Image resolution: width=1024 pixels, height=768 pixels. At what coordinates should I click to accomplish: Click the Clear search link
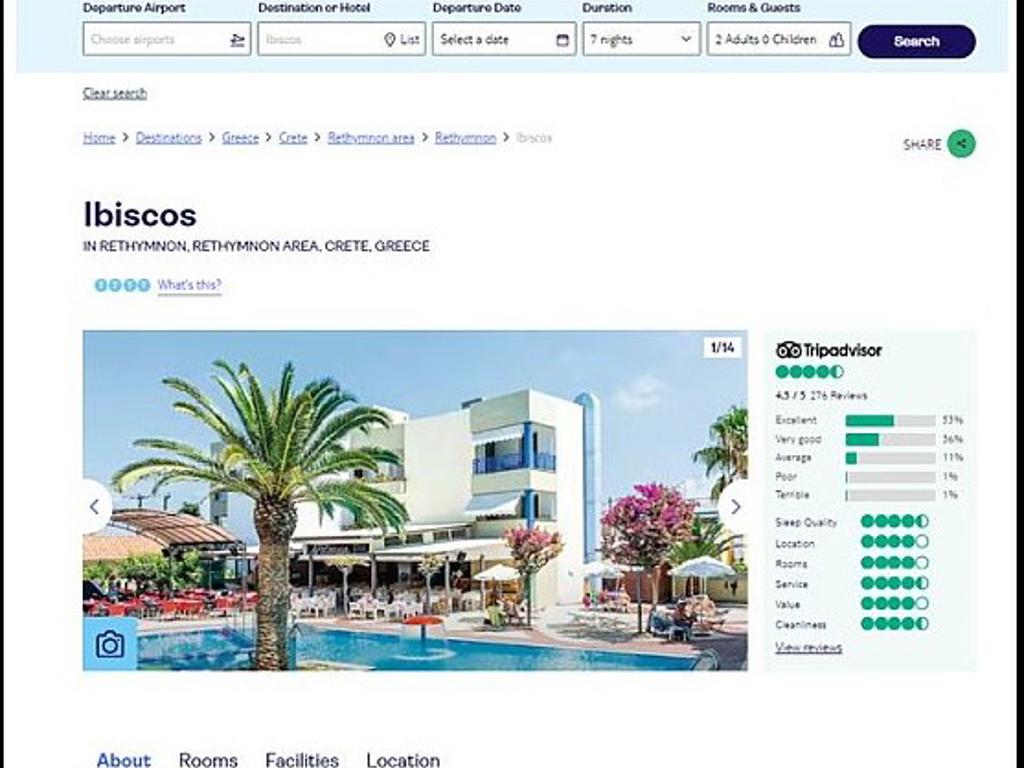click(x=114, y=93)
